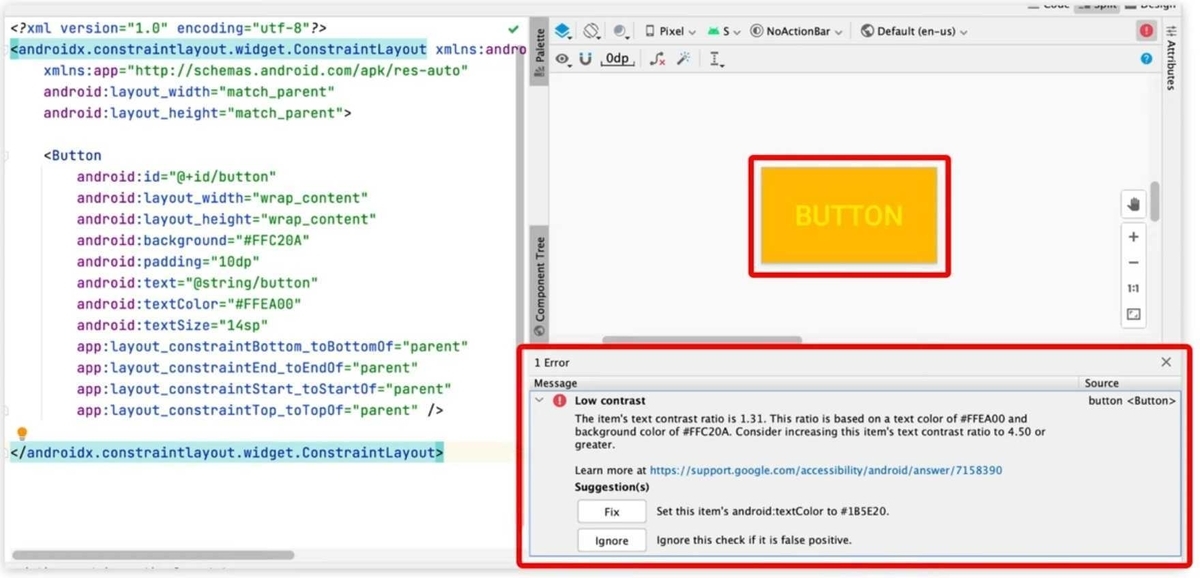1200x578 pixels.
Task: Toggle autoconnect with the magnet icon
Action: coord(586,58)
